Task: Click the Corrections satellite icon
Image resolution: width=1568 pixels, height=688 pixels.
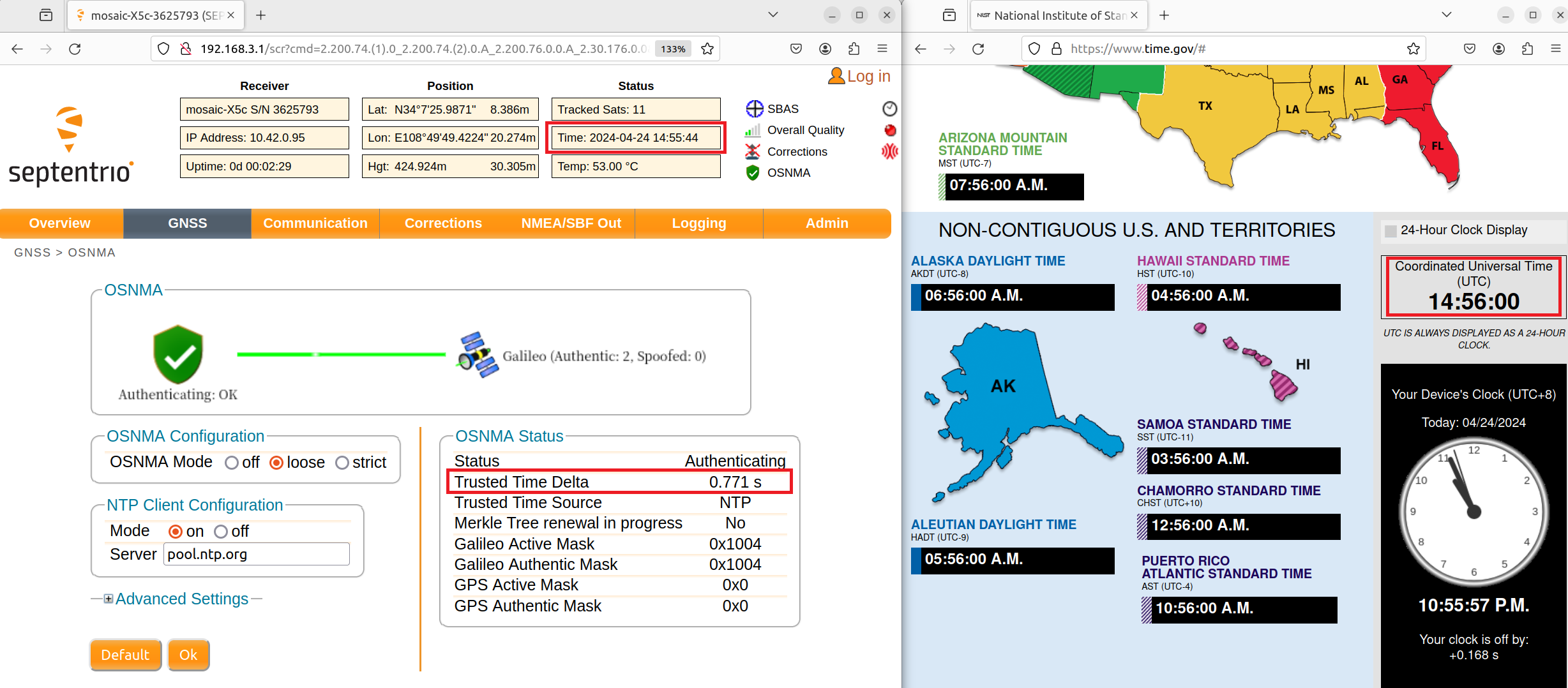Action: [753, 152]
